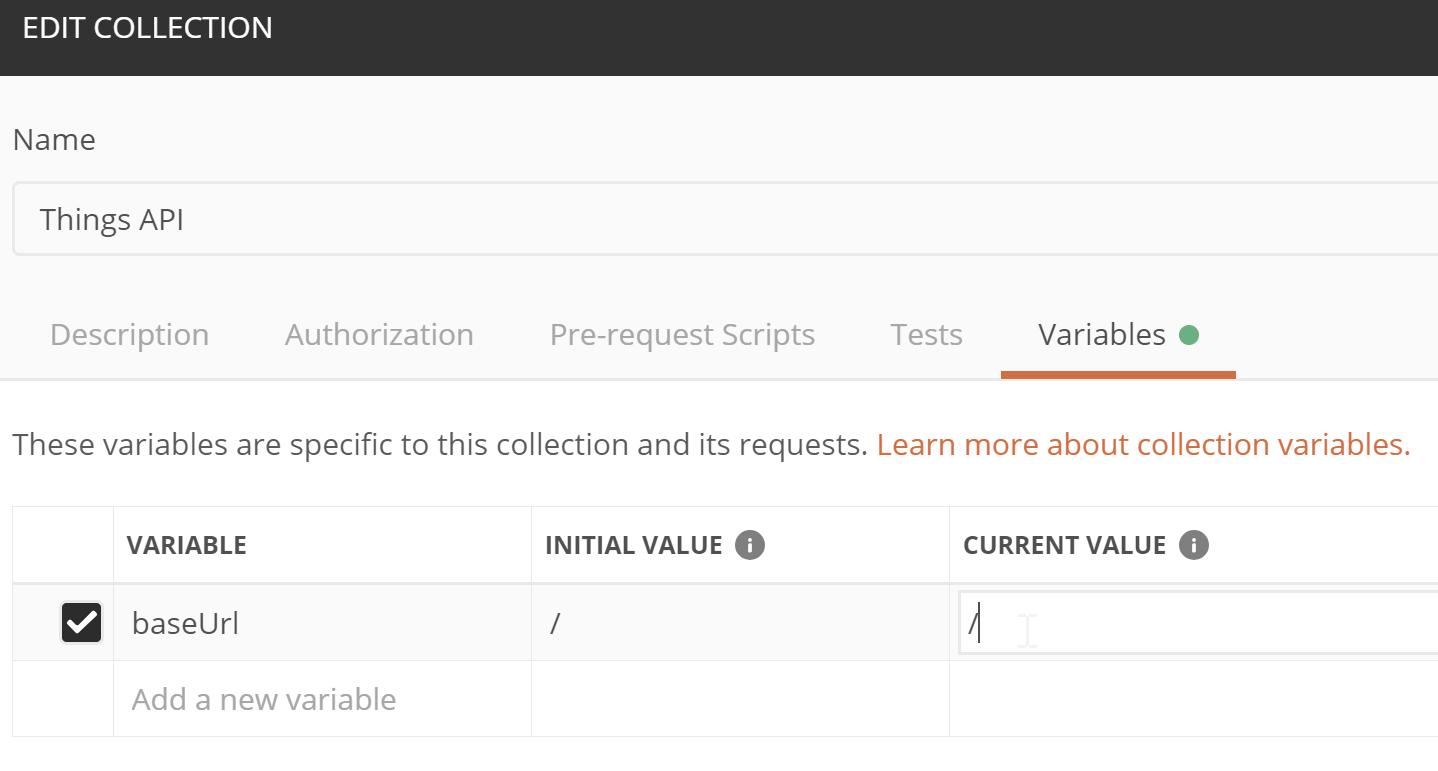
Task: Click the Initial Value info icon
Action: click(751, 545)
